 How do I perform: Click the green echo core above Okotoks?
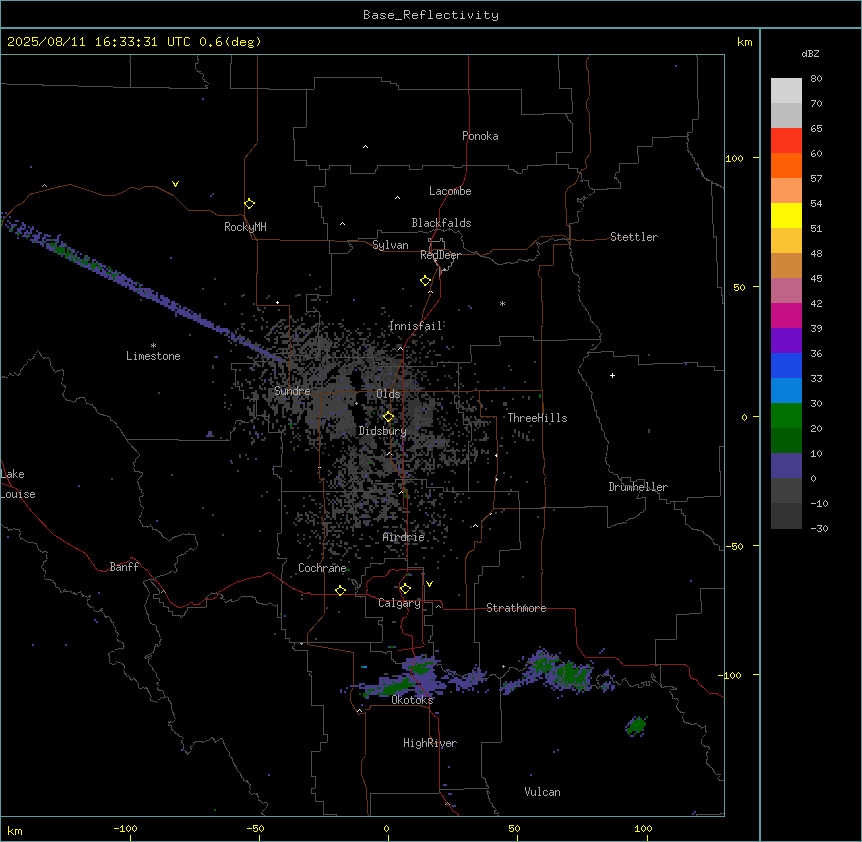tap(421, 668)
